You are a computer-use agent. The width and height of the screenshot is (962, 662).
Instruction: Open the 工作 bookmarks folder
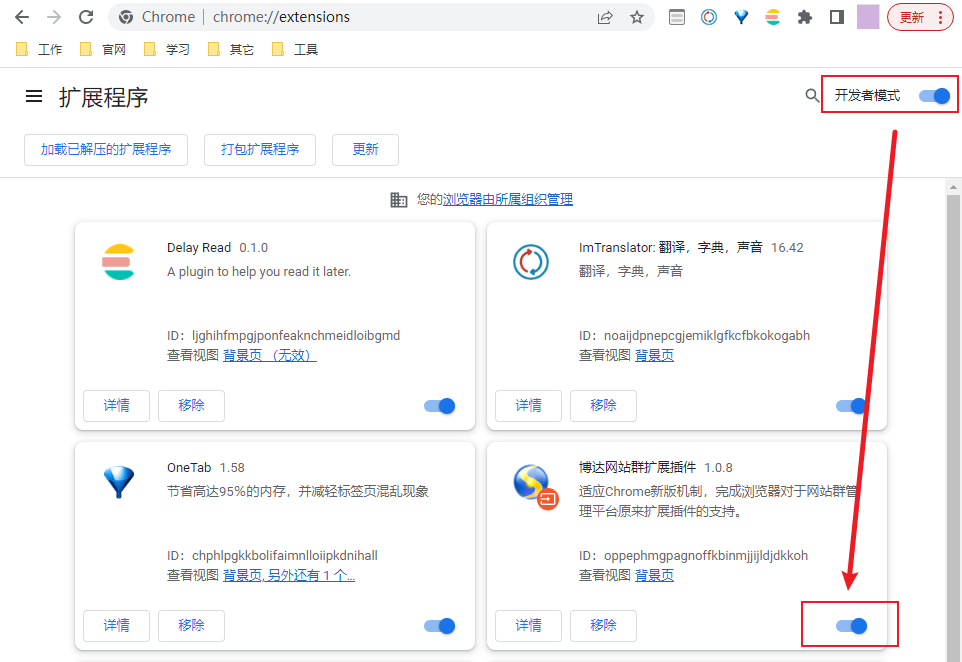tap(39, 50)
